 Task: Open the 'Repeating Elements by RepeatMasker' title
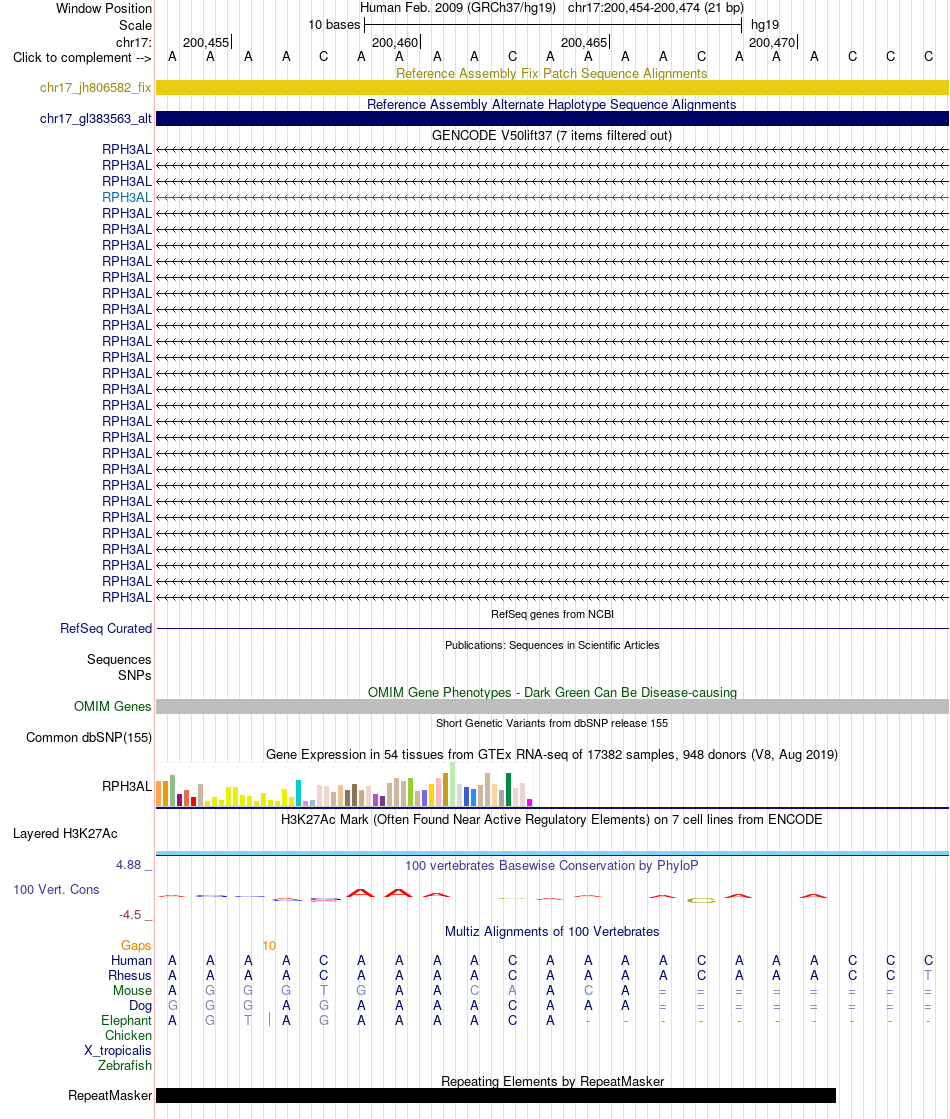pos(552,1081)
